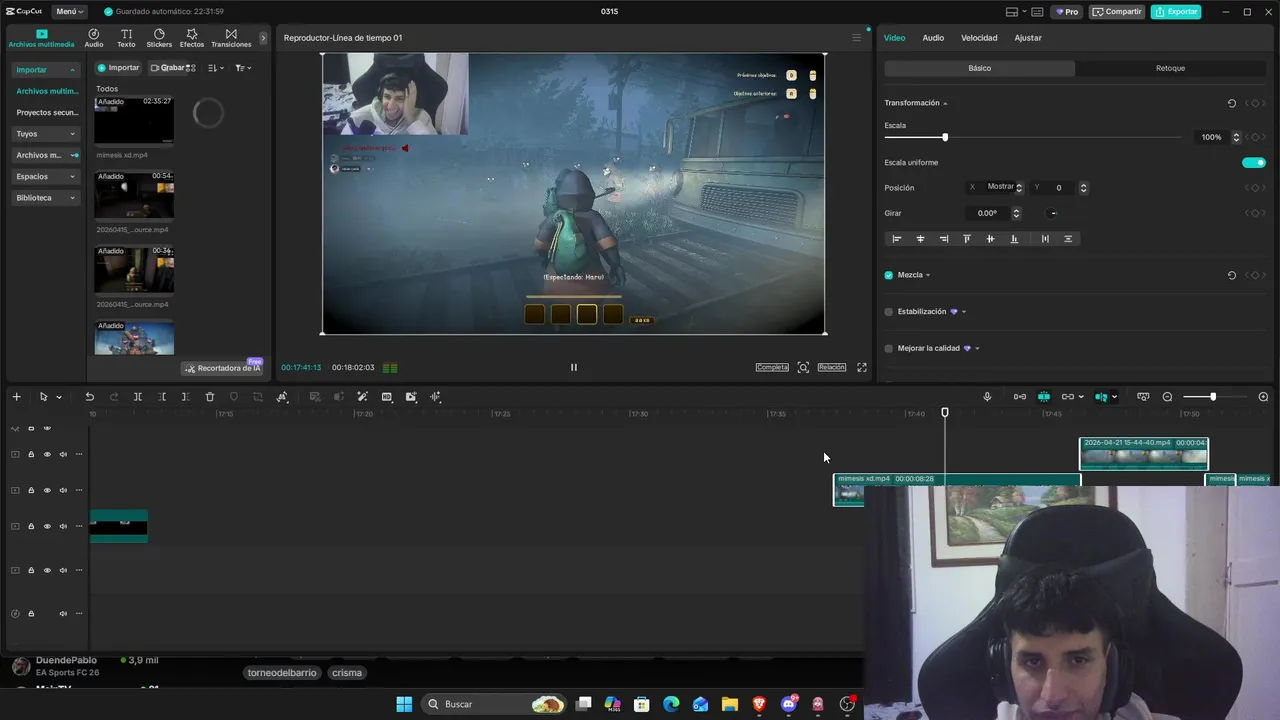Lock the second track
The height and width of the screenshot is (720, 1280).
(31, 490)
